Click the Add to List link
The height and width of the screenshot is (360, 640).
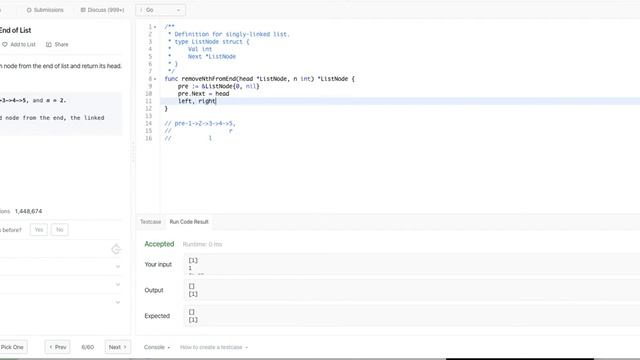[x=23, y=44]
